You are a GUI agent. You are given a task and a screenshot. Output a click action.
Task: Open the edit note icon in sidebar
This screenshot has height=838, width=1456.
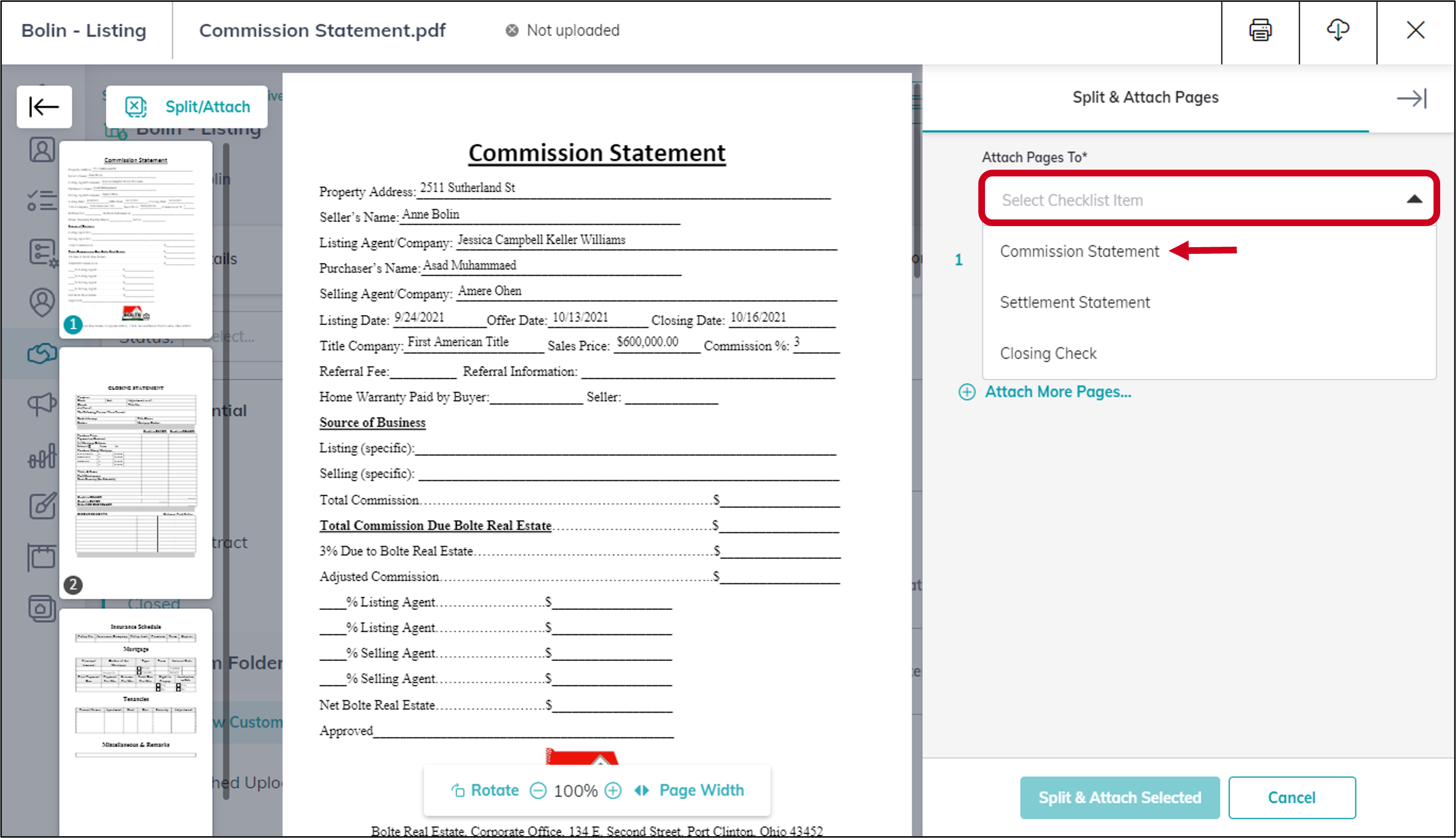point(43,505)
